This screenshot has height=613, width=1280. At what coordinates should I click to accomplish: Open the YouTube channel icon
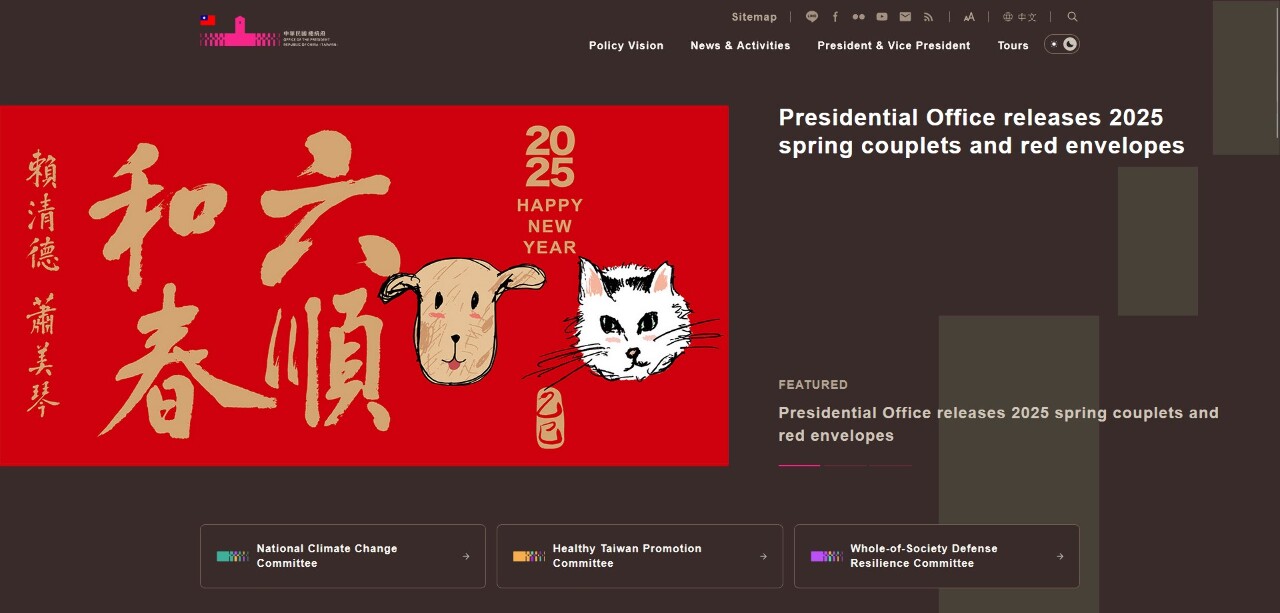tap(882, 17)
